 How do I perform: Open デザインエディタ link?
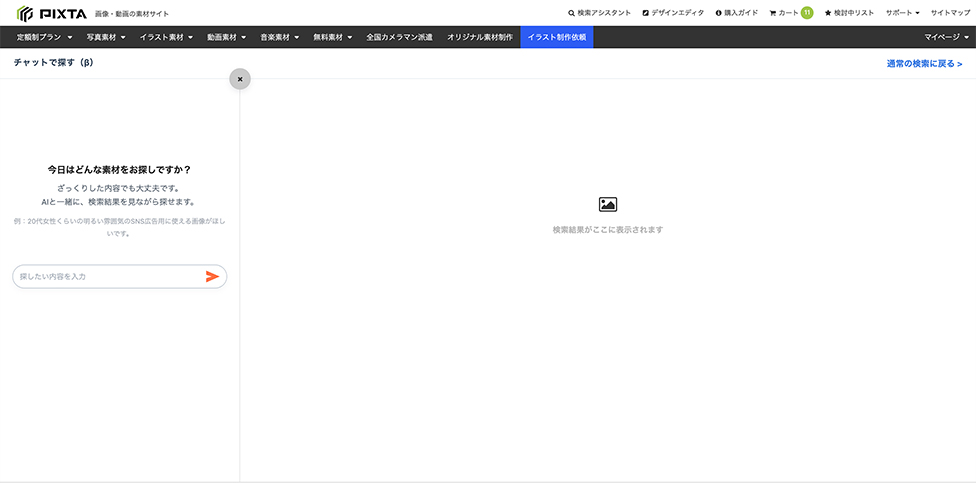673,13
